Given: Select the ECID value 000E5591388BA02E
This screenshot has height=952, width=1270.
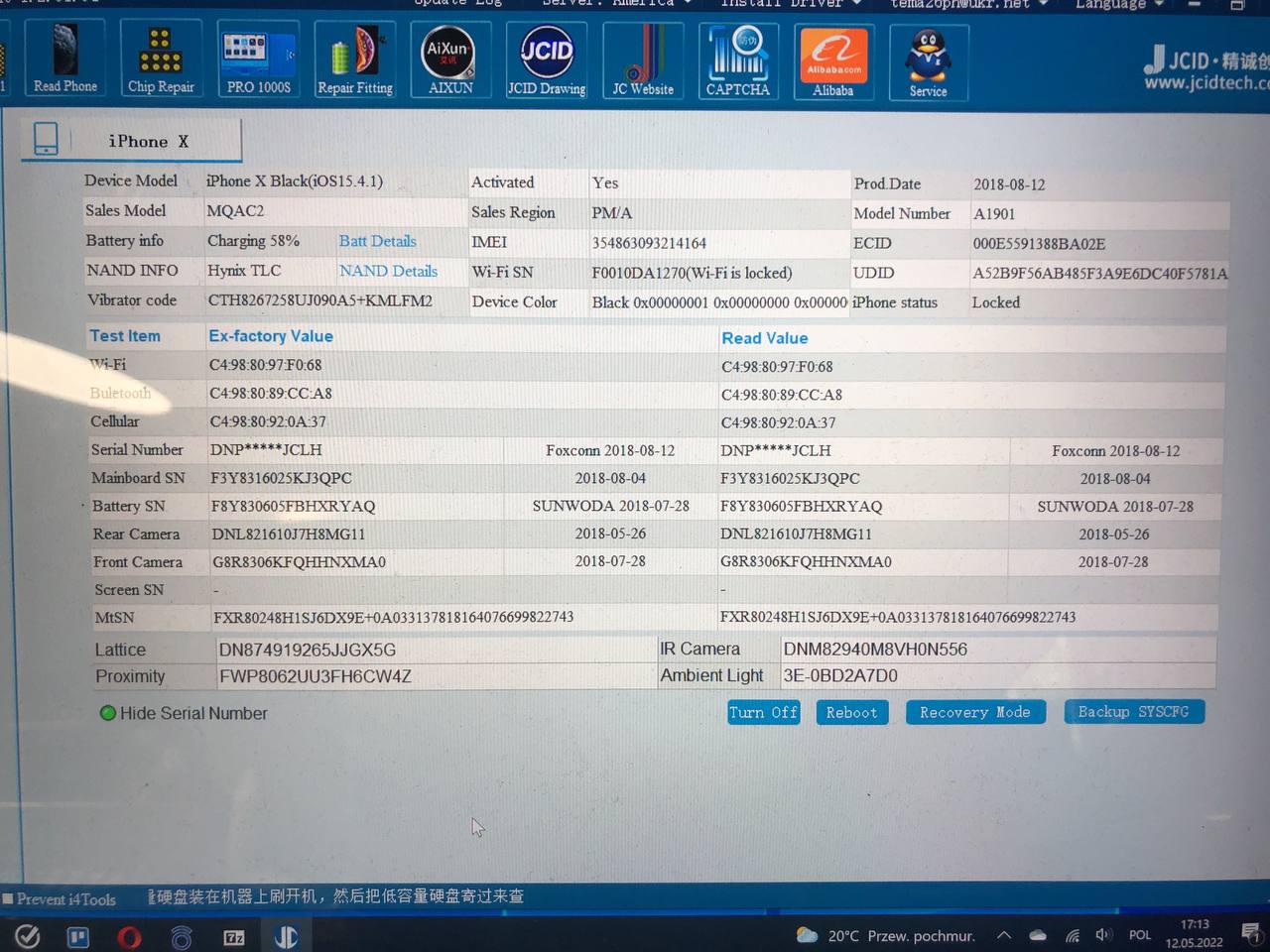Looking at the screenshot, I should point(1039,244).
